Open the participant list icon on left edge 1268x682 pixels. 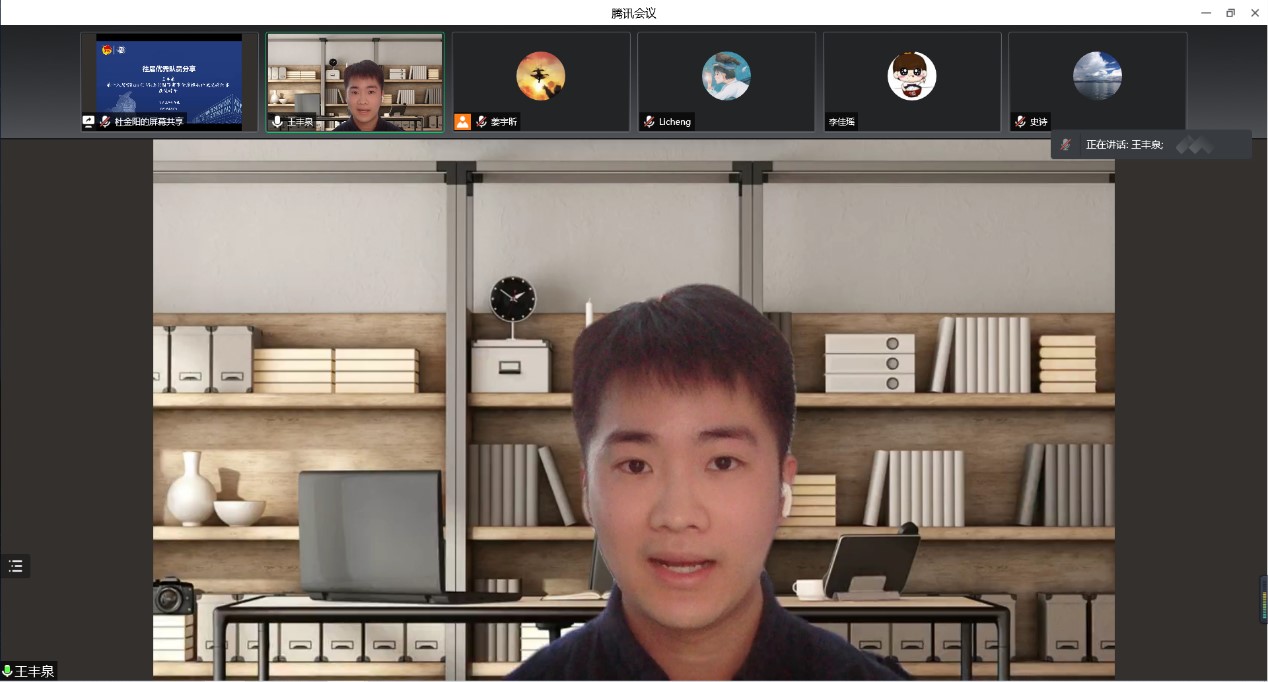pos(15,566)
